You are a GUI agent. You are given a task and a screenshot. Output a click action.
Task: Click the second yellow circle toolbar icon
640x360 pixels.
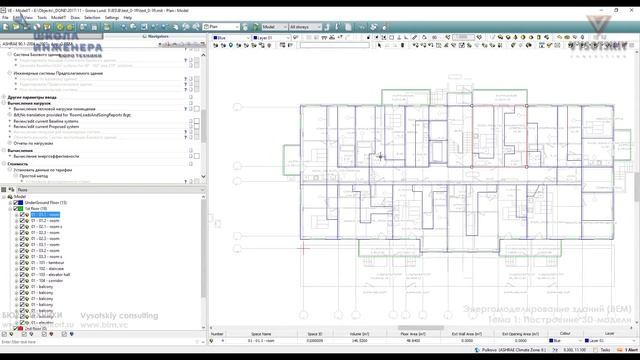[70, 27]
